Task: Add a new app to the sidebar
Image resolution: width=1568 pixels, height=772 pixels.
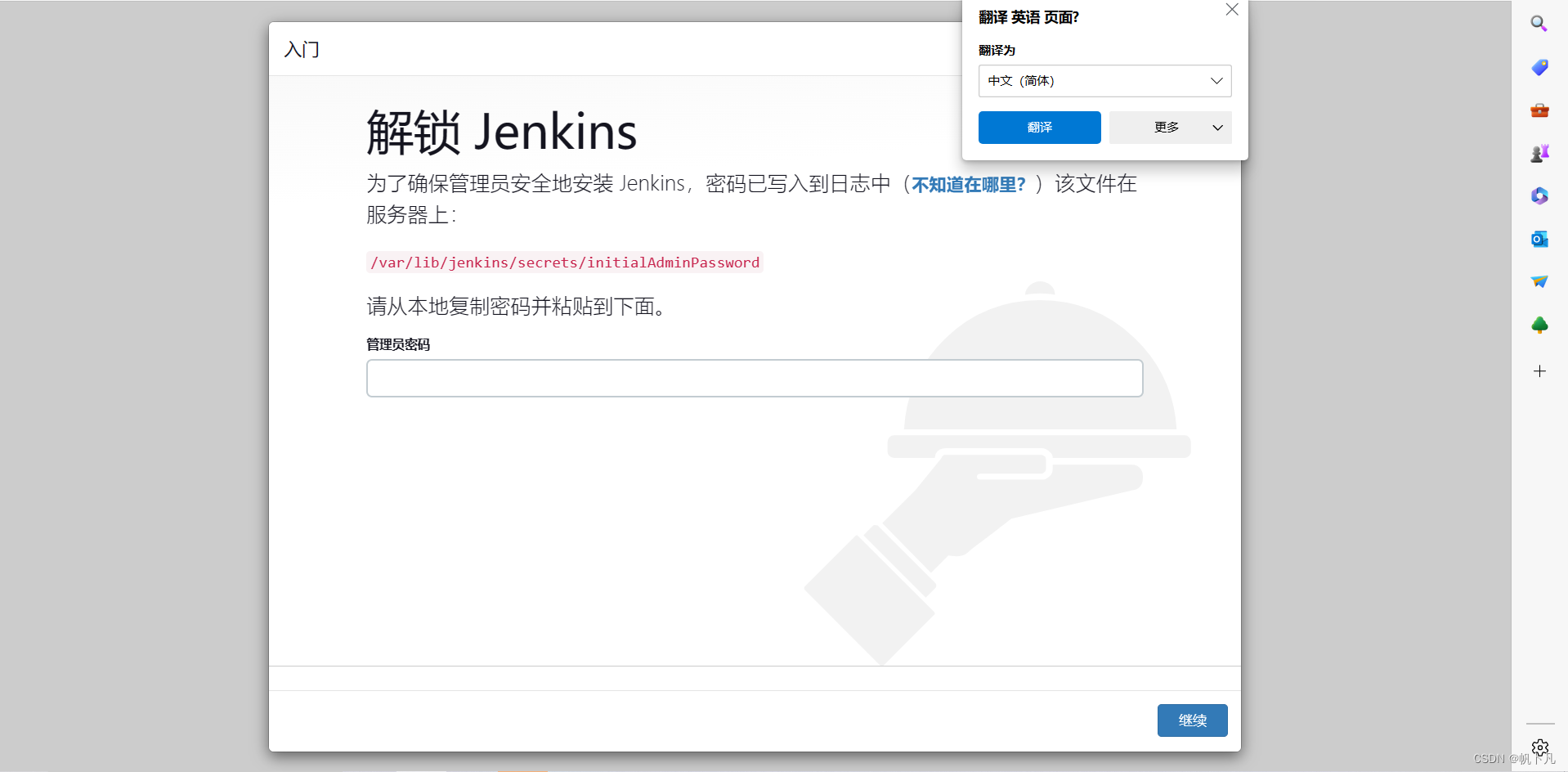Action: tap(1539, 371)
